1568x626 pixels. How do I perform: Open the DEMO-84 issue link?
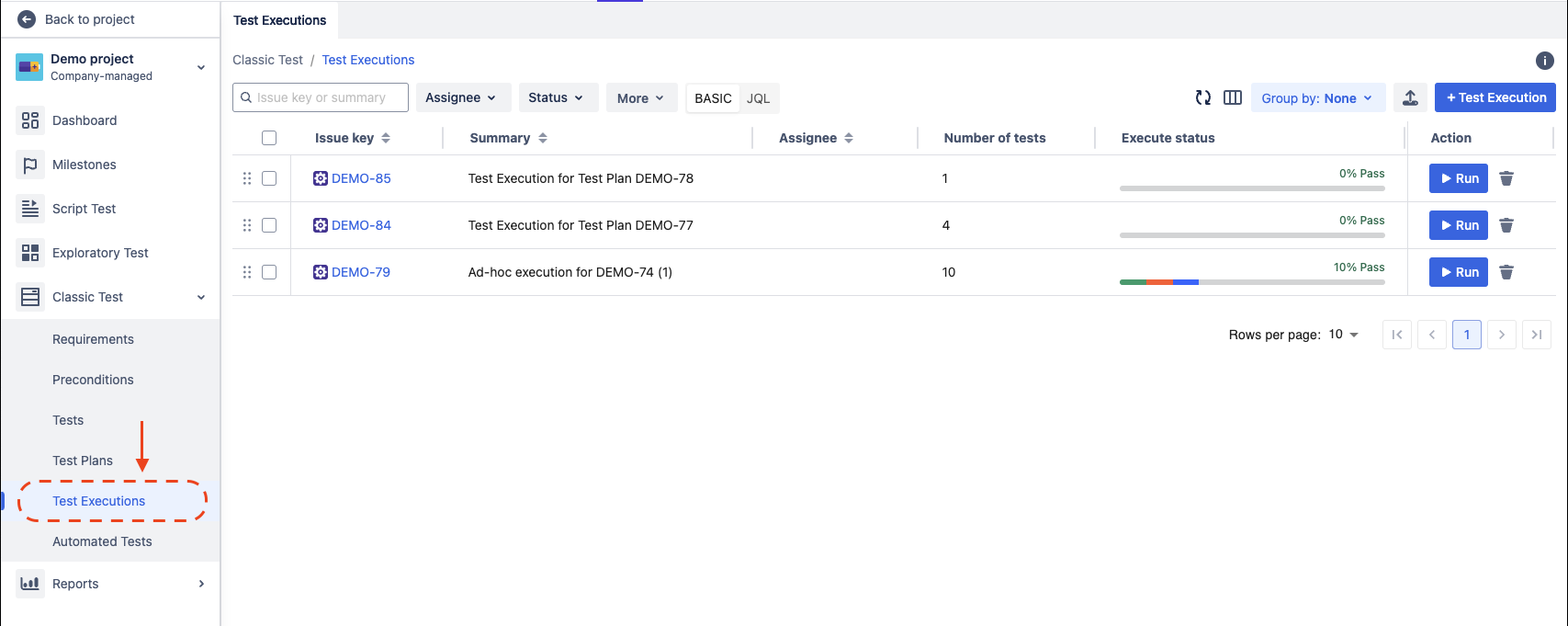point(361,225)
